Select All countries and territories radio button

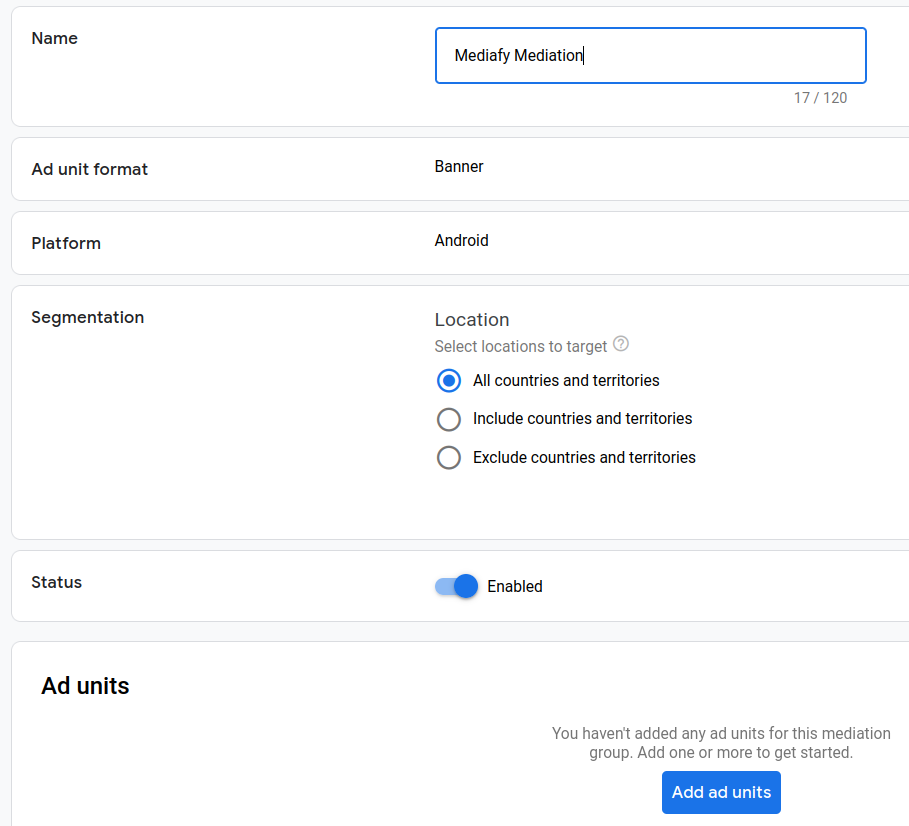[449, 381]
